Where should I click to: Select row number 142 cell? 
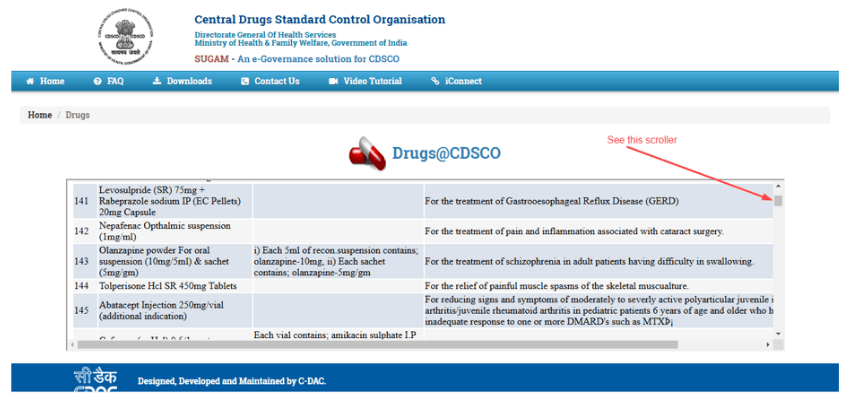click(x=85, y=231)
